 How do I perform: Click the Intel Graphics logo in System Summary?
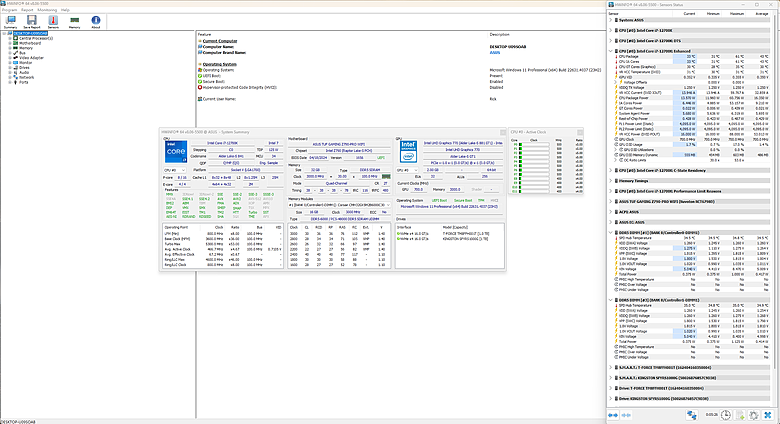pos(408,152)
